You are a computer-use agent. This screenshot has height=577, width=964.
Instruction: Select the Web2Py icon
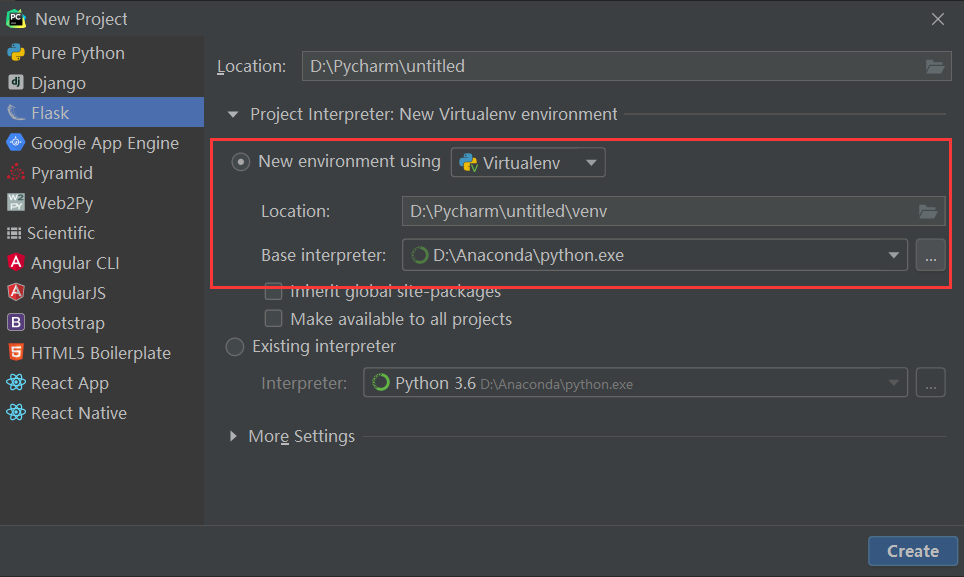pyautogui.click(x=16, y=202)
